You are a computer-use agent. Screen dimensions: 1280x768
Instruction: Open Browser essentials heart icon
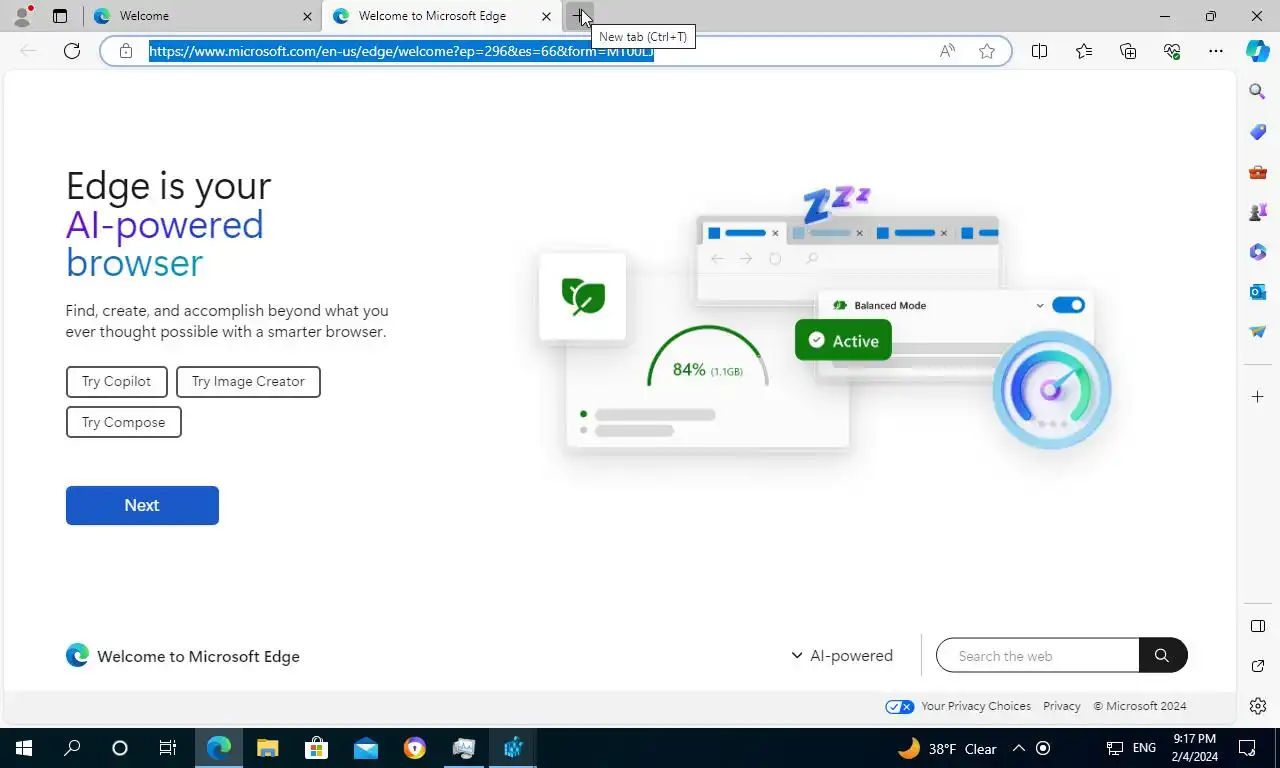[x=1172, y=51]
